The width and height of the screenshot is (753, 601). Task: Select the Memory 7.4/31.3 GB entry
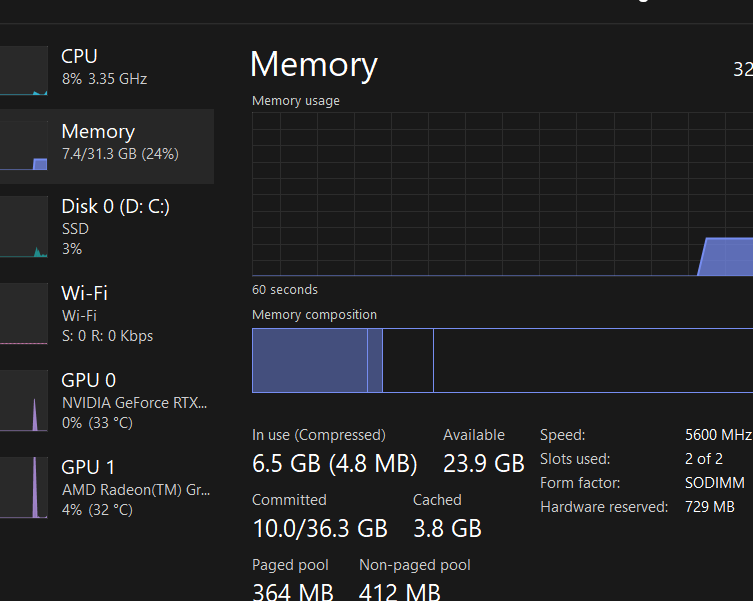pyautogui.click(x=120, y=143)
